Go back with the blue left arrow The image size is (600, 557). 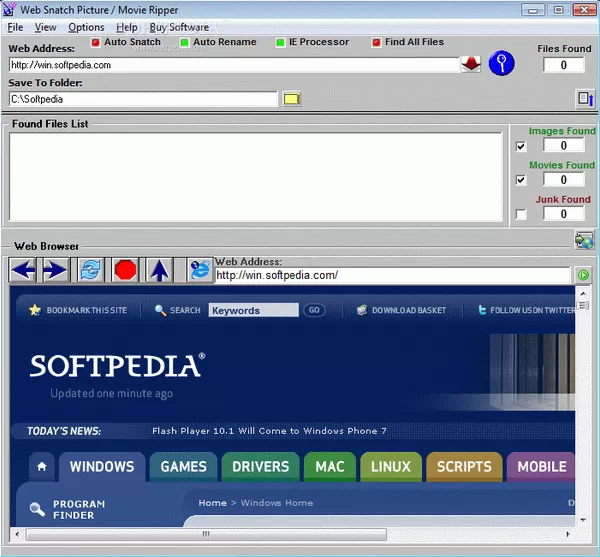(x=23, y=270)
